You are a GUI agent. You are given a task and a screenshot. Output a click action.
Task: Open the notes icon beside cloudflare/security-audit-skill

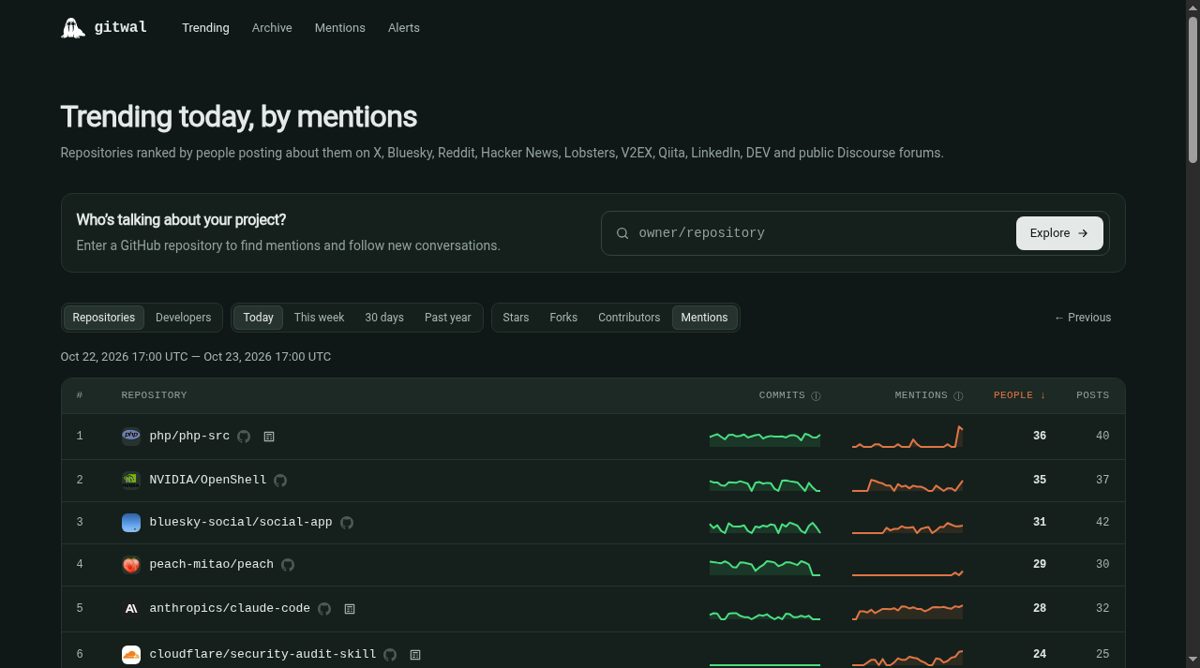tap(415, 654)
